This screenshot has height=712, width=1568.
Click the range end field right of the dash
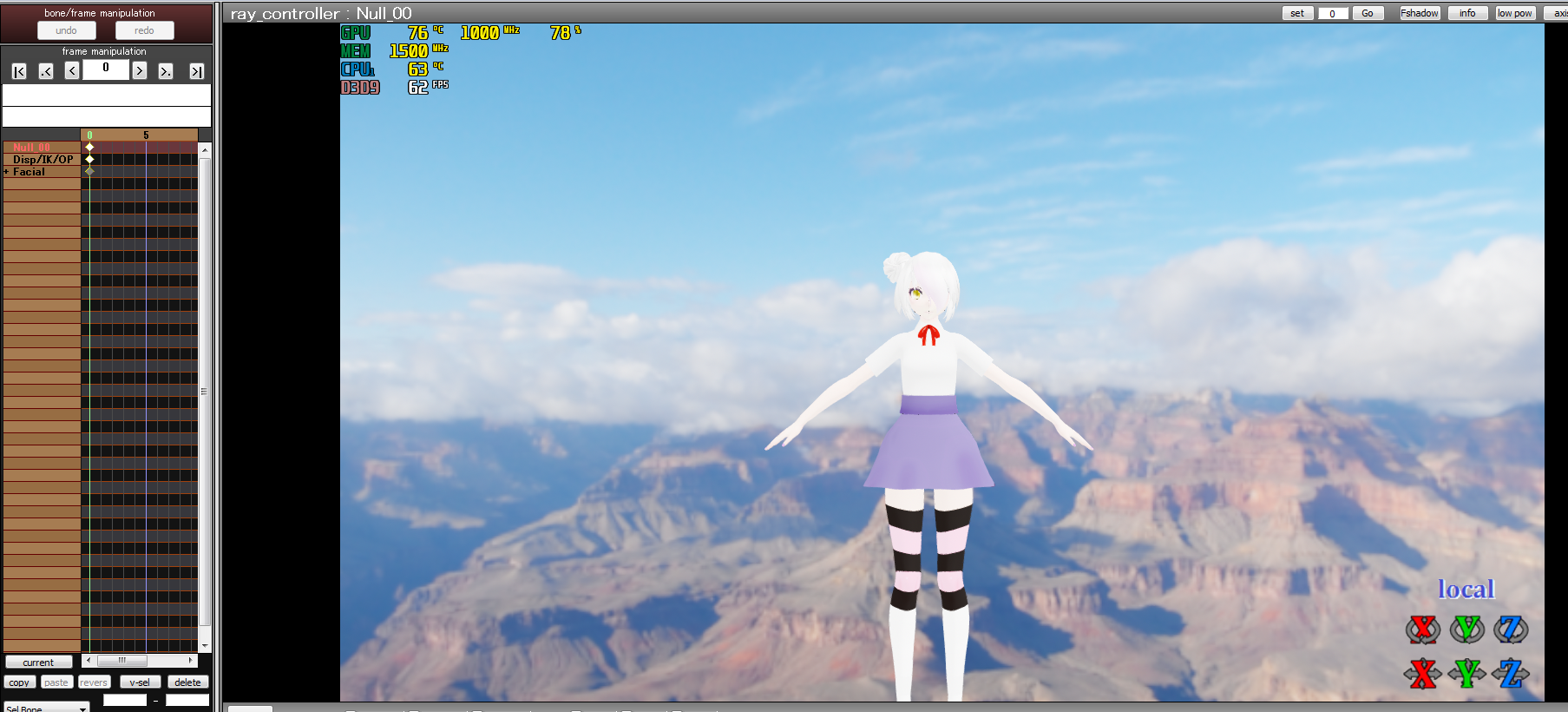(x=187, y=700)
